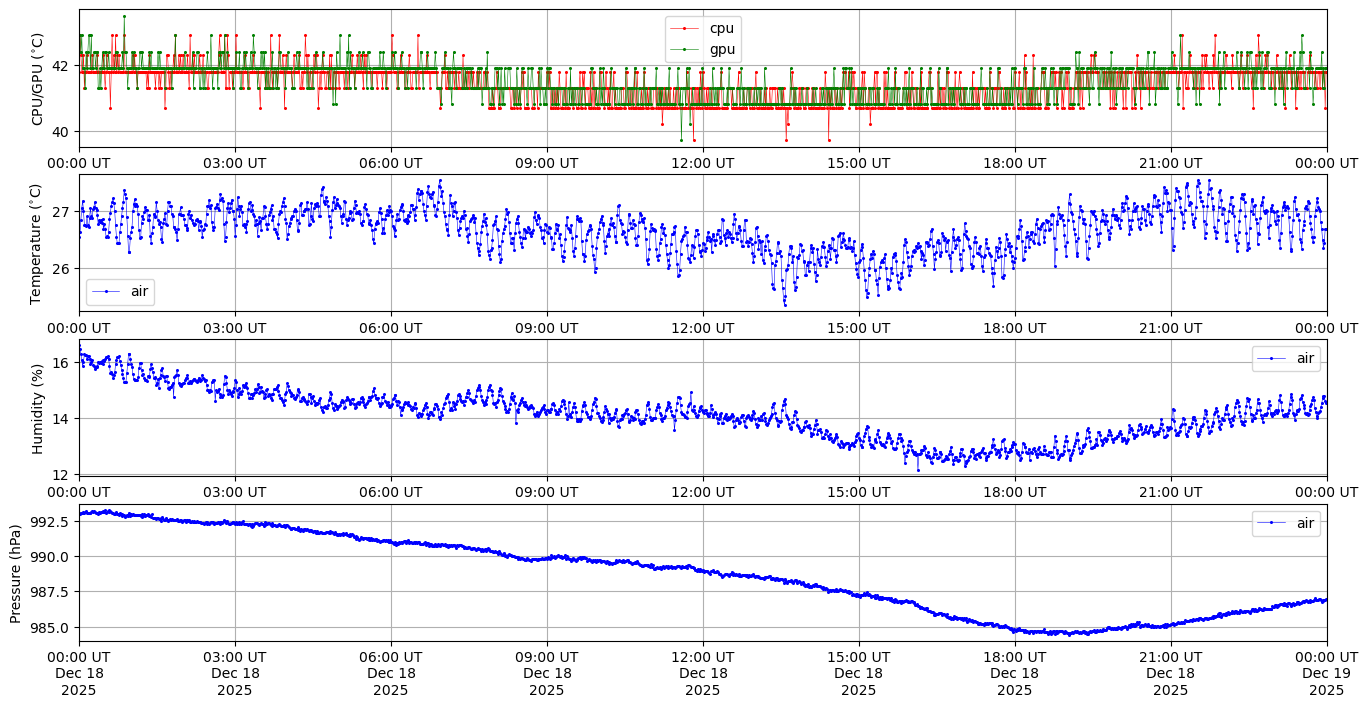Select the CPU/GPU (°C) y-axis label

(38, 79)
